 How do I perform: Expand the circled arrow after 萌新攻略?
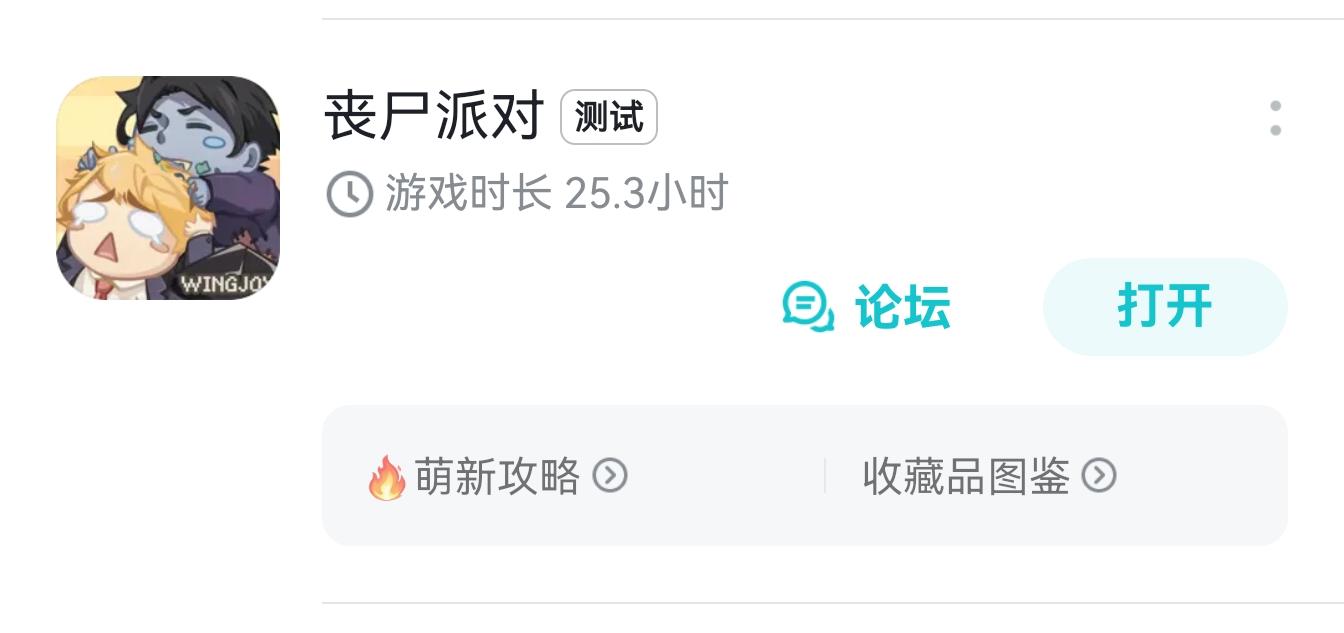[610, 475]
